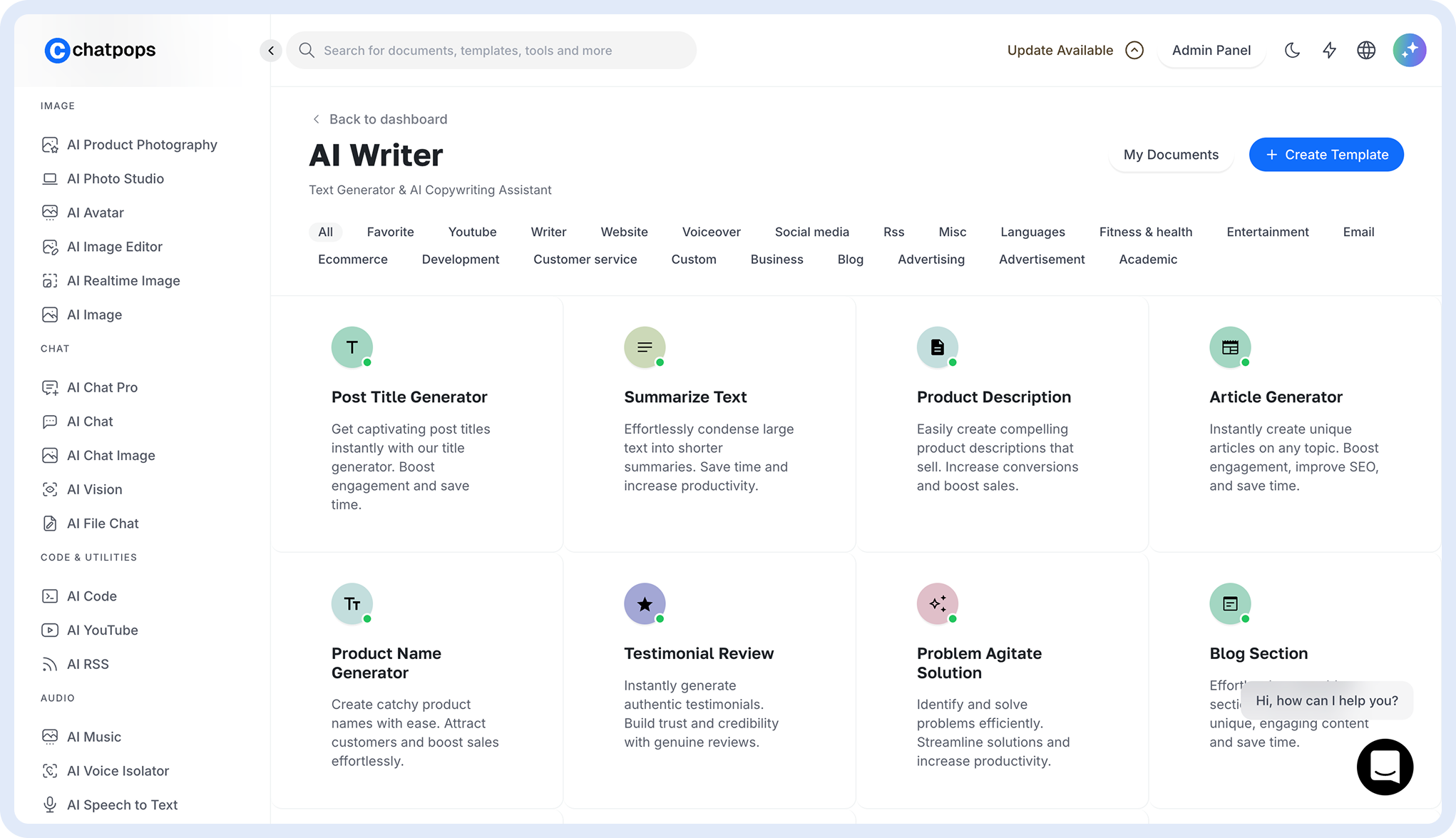Collapse the sidebar with the chevron button
Viewport: 1456px width, 838px height.
[x=271, y=51]
